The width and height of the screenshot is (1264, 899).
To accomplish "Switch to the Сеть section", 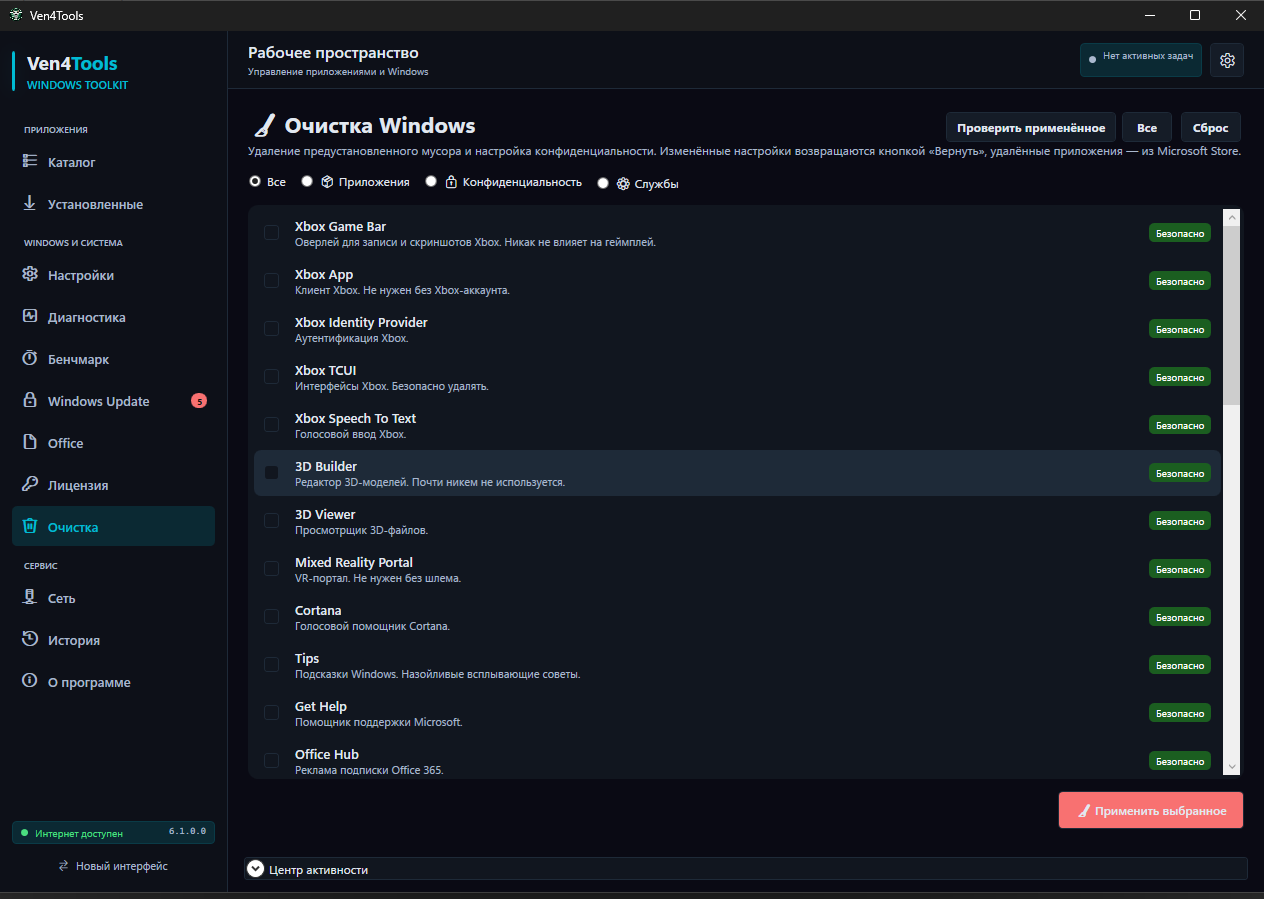I will [113, 598].
